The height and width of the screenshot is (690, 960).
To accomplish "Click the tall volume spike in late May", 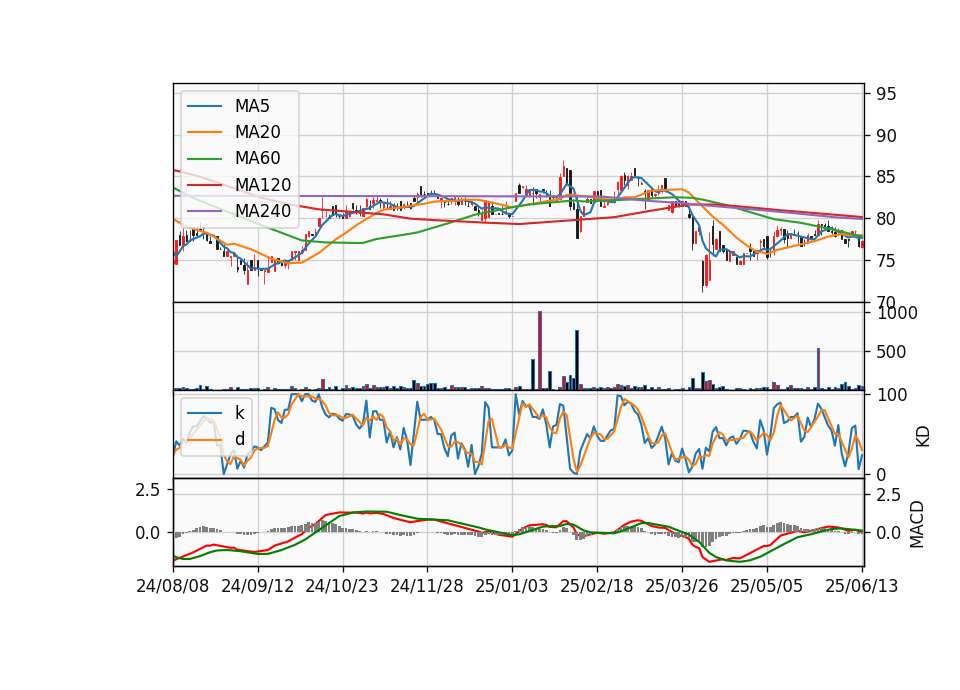I will click(819, 369).
